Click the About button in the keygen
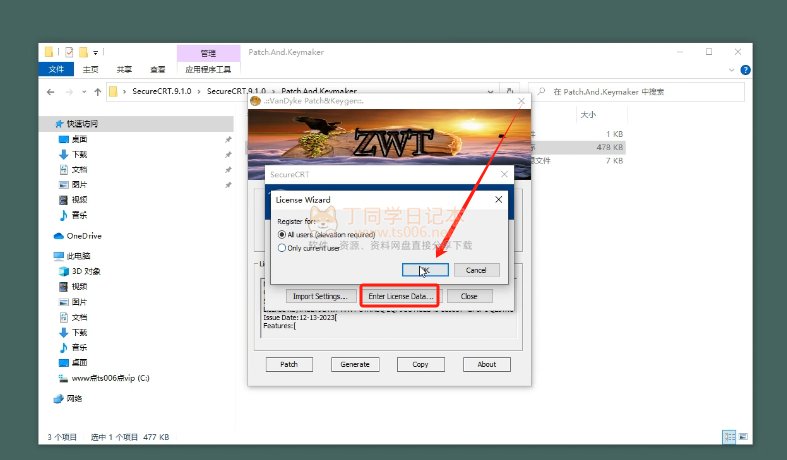The width and height of the screenshot is (787, 460). click(486, 364)
